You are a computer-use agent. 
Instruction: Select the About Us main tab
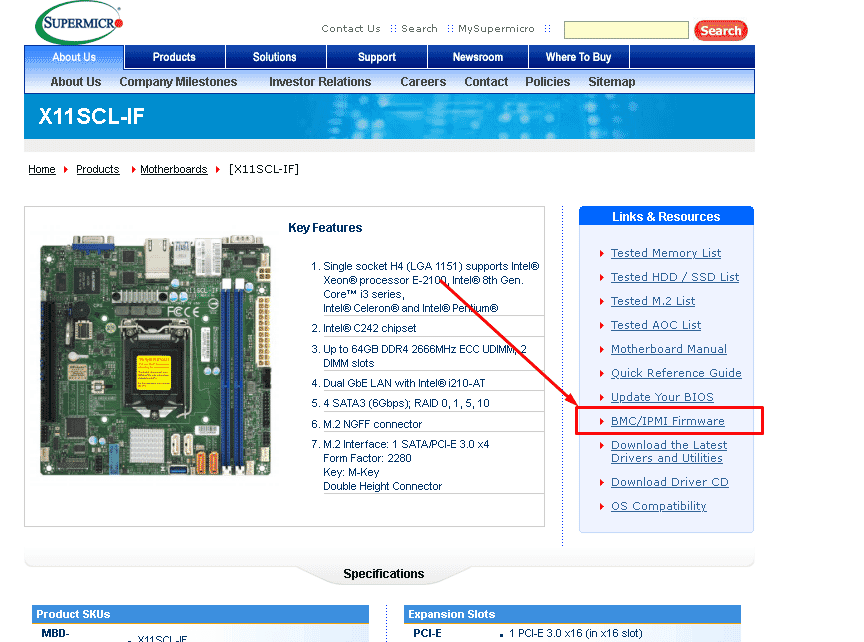click(74, 57)
